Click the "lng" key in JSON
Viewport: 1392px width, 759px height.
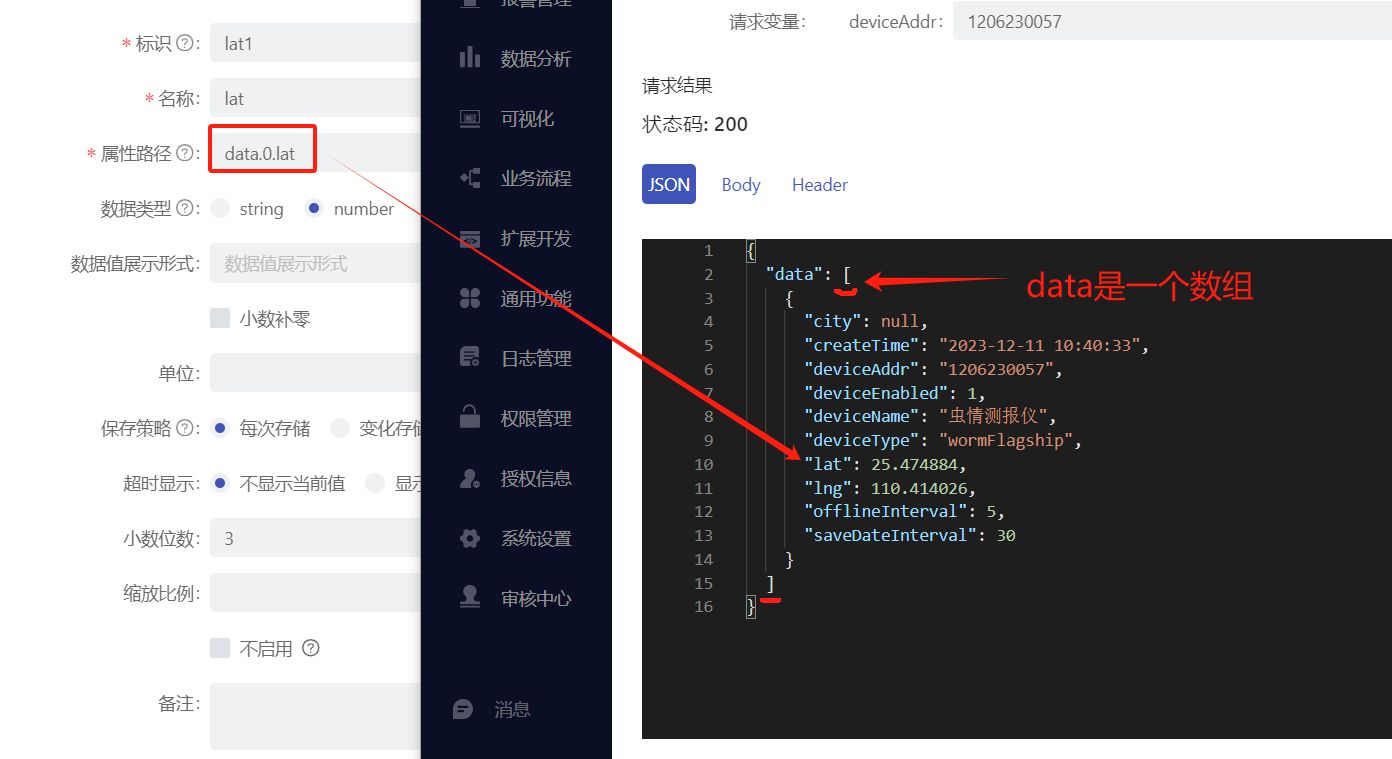tap(827, 488)
